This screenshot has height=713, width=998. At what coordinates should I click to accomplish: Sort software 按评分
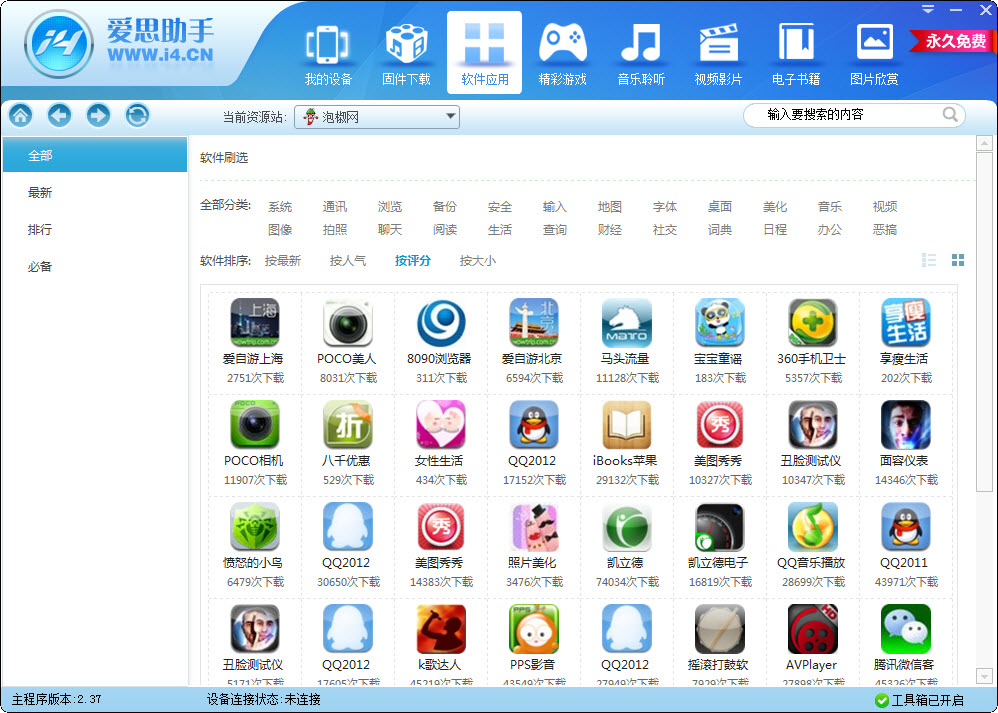(412, 260)
